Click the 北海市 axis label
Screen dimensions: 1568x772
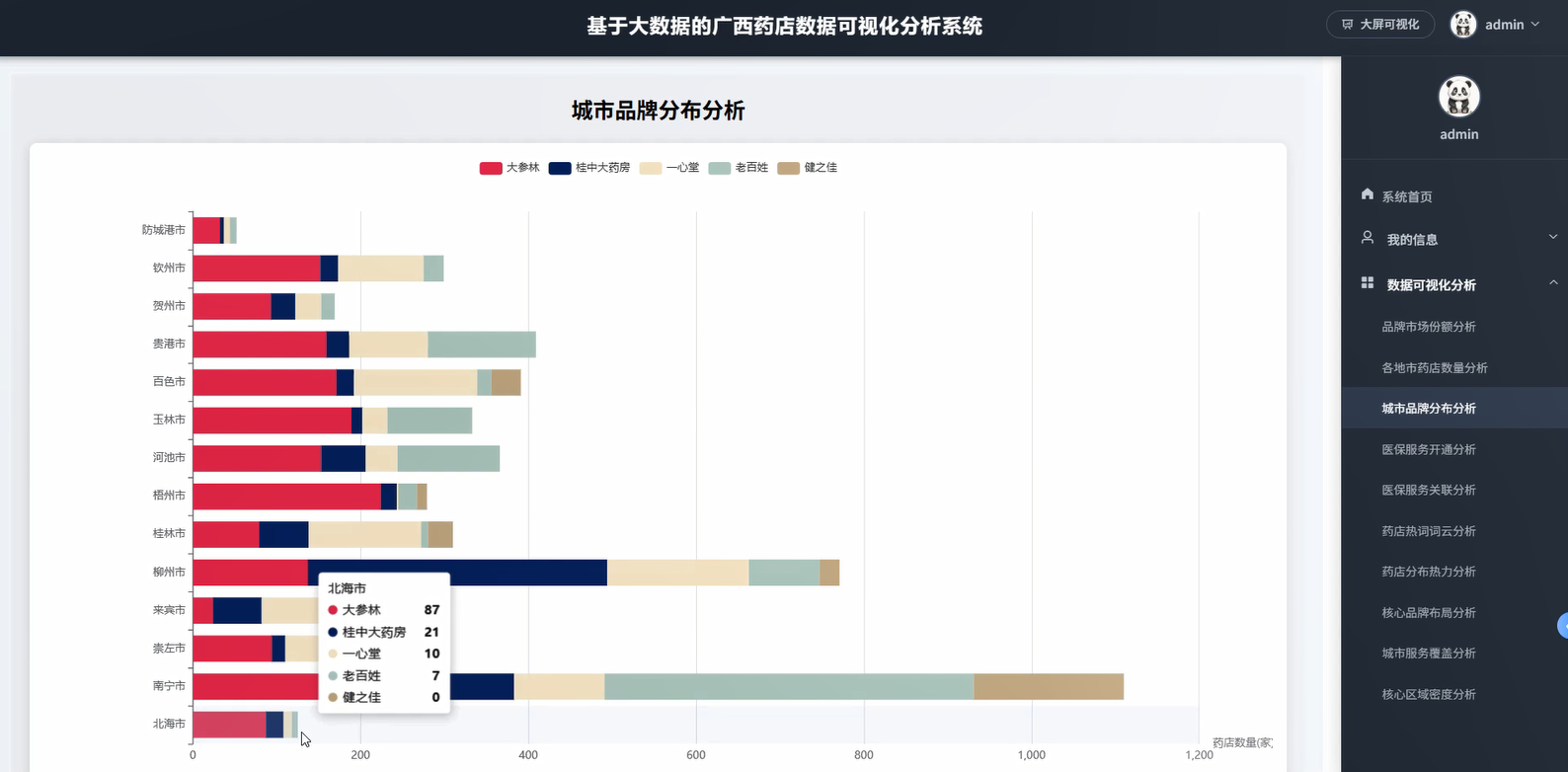click(x=169, y=725)
